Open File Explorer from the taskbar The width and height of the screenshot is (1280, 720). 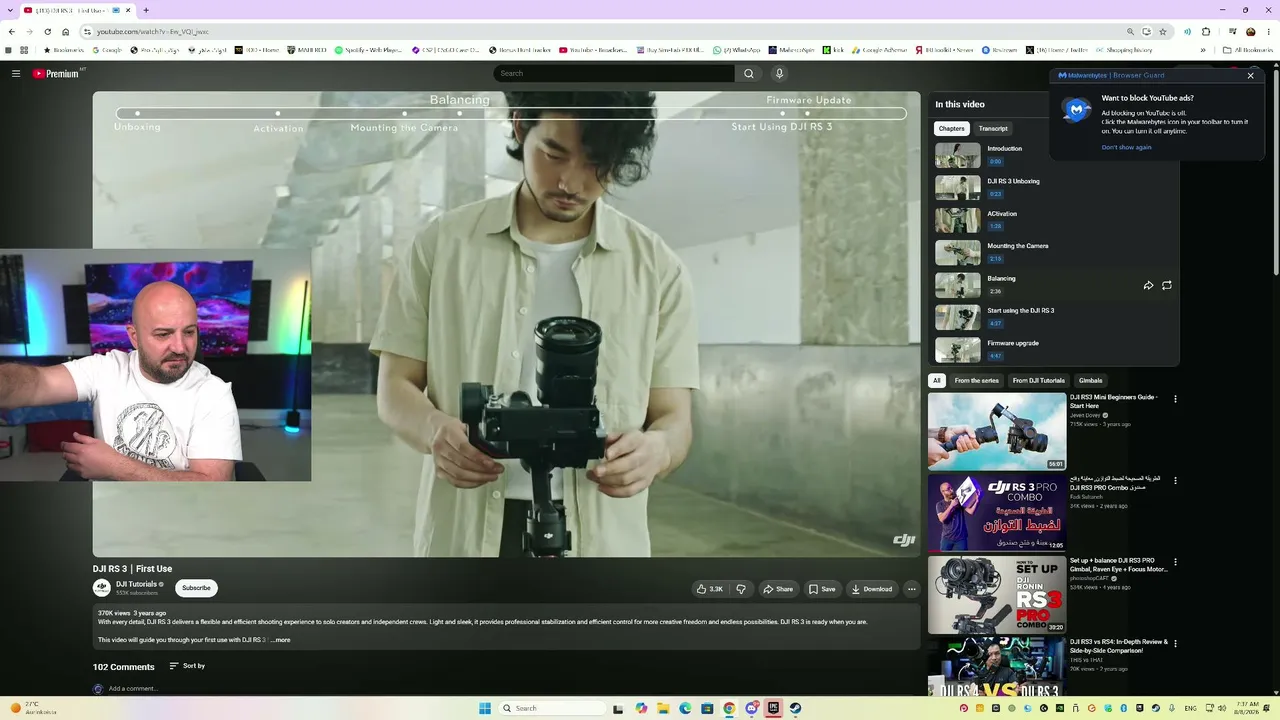tap(663, 708)
